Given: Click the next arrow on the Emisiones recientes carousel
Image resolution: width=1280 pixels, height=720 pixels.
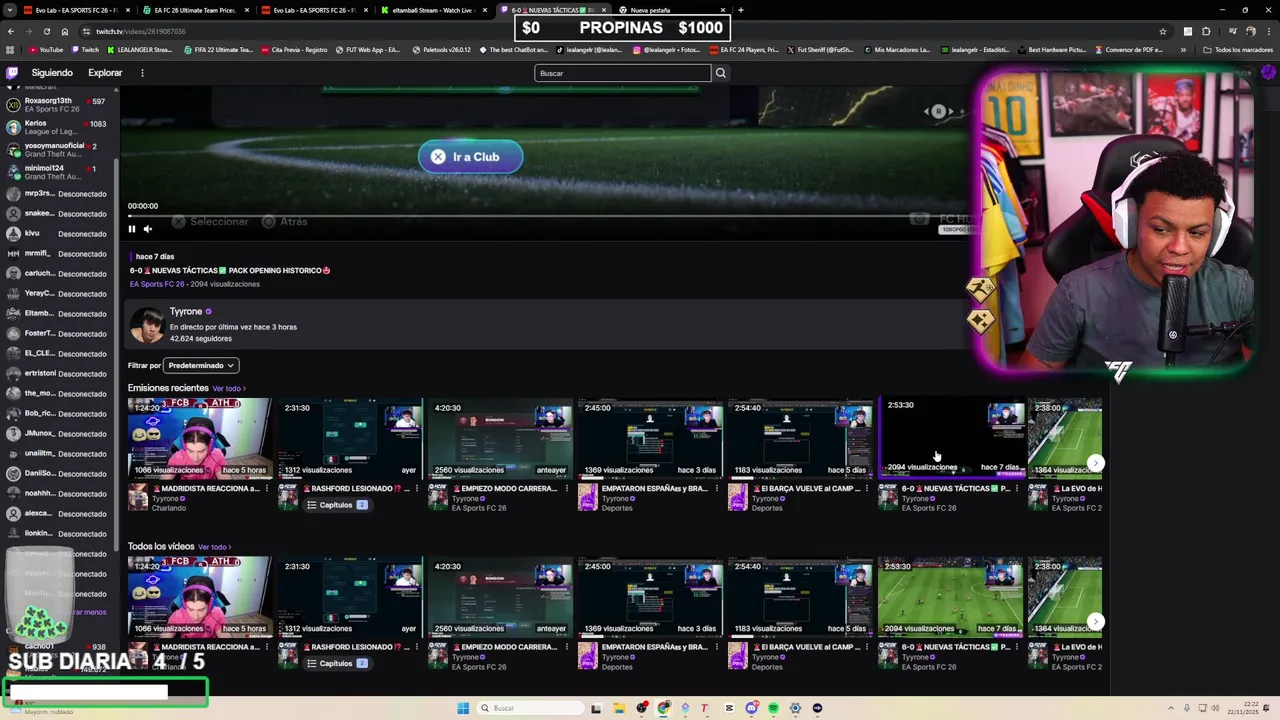Looking at the screenshot, I should point(1096,463).
